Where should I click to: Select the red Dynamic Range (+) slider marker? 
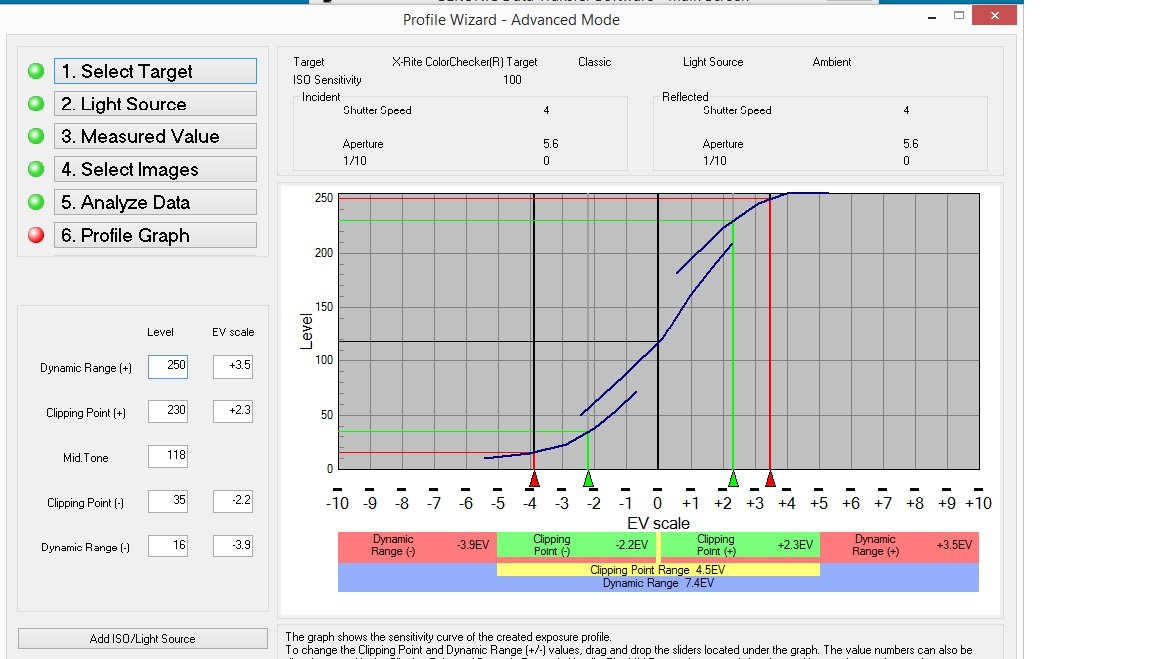[x=770, y=479]
